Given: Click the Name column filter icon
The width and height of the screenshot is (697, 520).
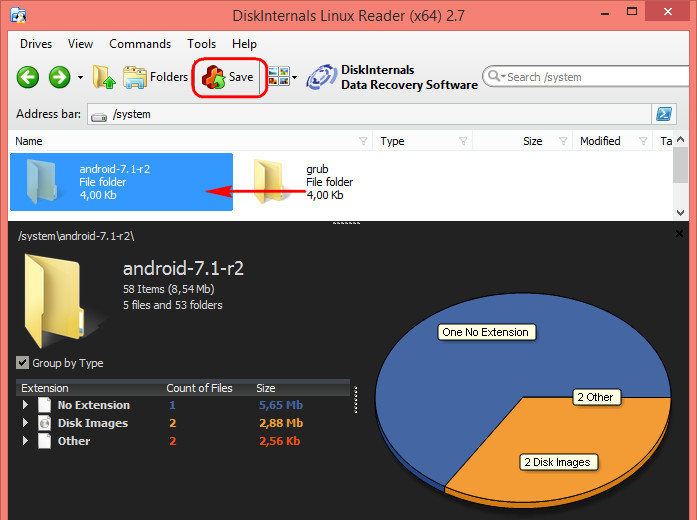Looking at the screenshot, I should (363, 141).
